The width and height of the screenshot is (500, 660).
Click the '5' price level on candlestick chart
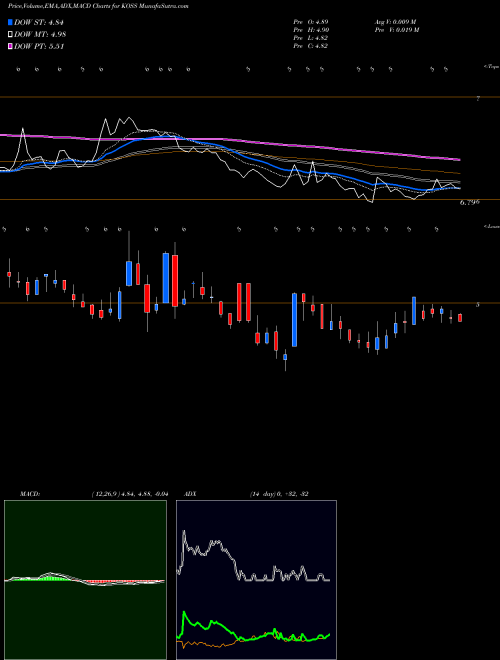tap(477, 304)
